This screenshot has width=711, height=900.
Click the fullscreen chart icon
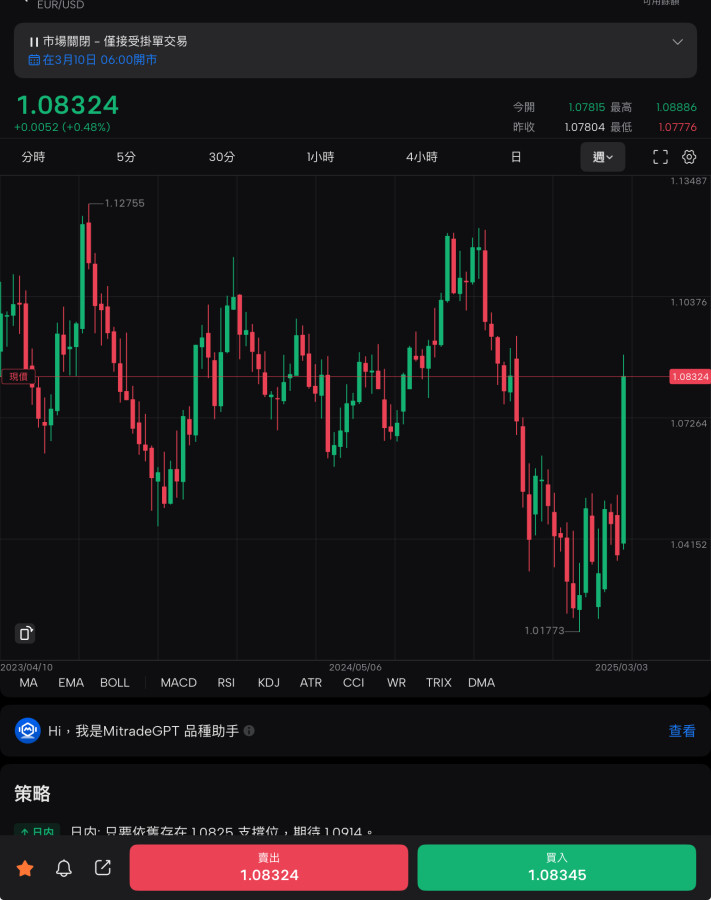[660, 157]
